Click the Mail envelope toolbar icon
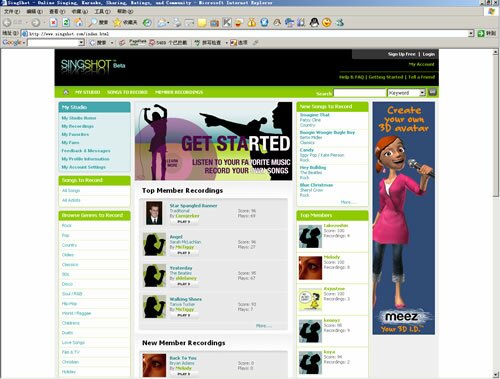The height and width of the screenshot is (379, 500). click(x=162, y=23)
